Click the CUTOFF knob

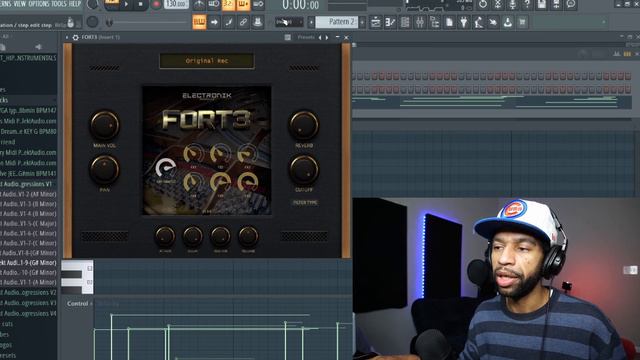(304, 169)
